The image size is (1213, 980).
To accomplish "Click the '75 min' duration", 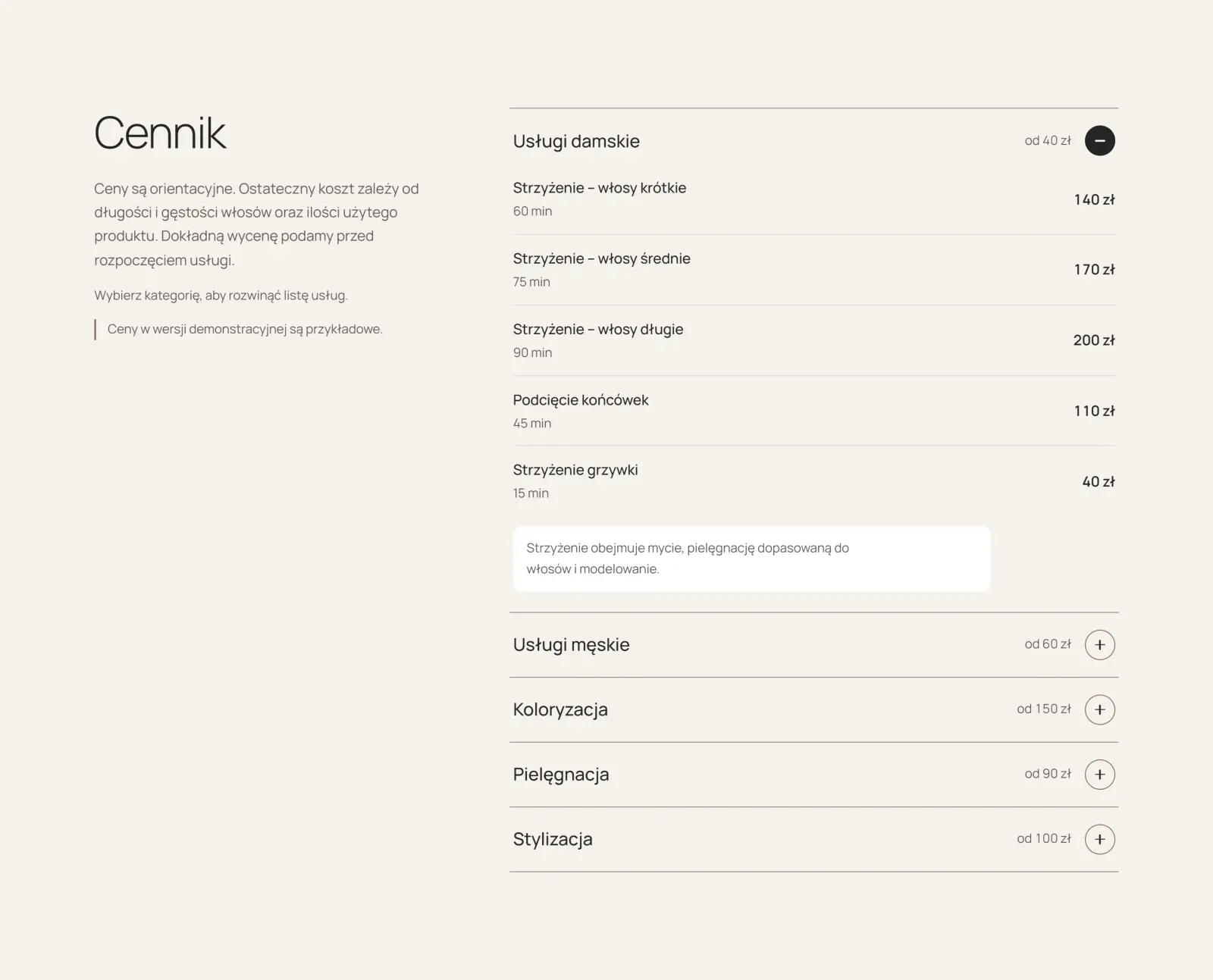I will coord(531,282).
